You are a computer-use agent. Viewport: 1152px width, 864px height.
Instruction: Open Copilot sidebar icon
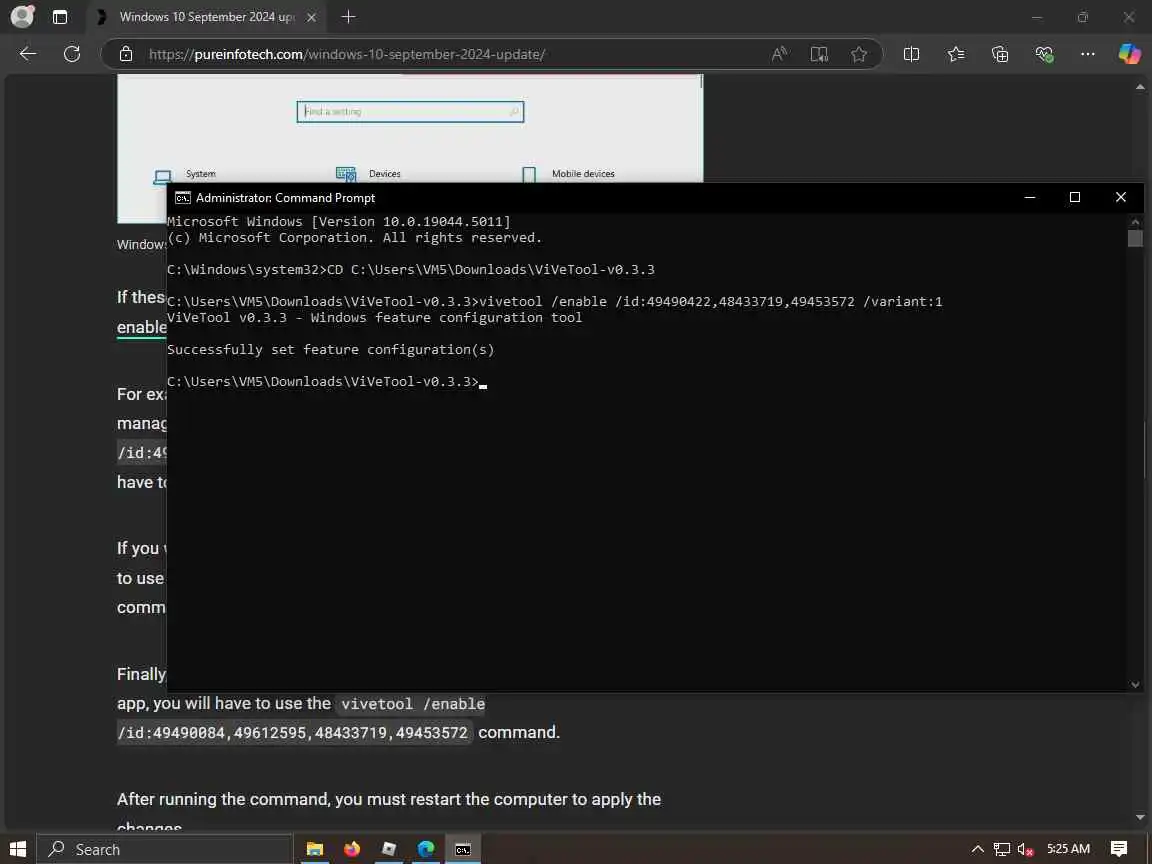(x=1129, y=54)
